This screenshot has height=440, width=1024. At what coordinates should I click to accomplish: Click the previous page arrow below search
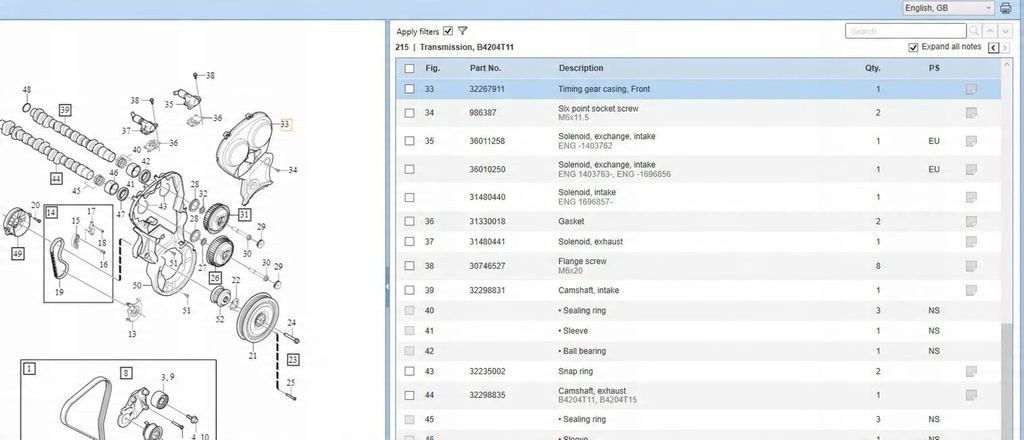(x=992, y=48)
